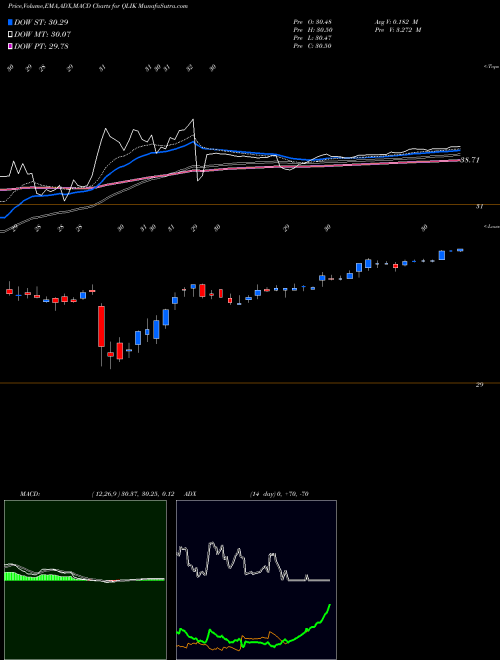500x660 pixels.
Task: Click the MACD panel heading
Action: [x=29, y=494]
